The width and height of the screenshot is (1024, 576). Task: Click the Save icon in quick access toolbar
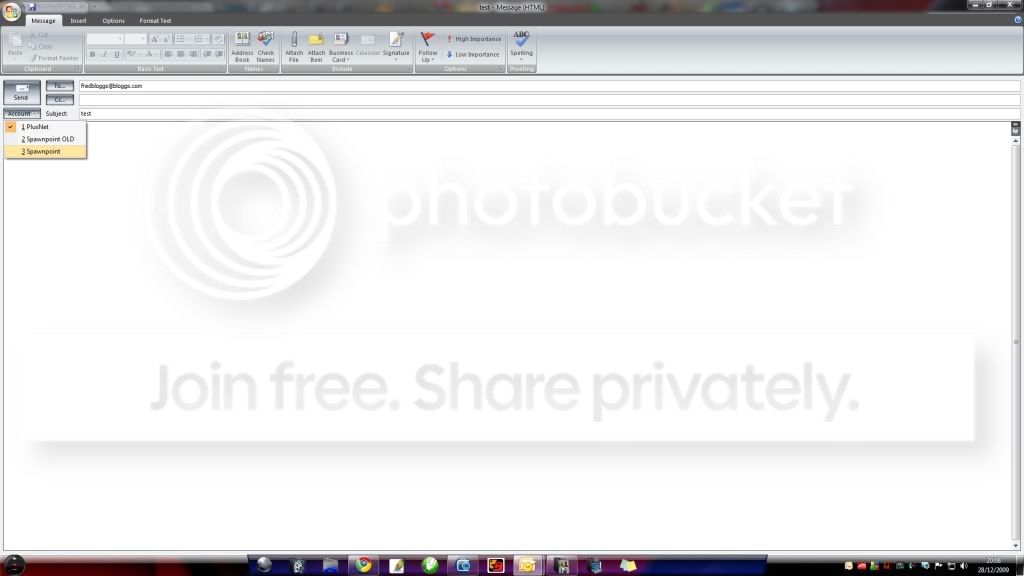pos(32,7)
